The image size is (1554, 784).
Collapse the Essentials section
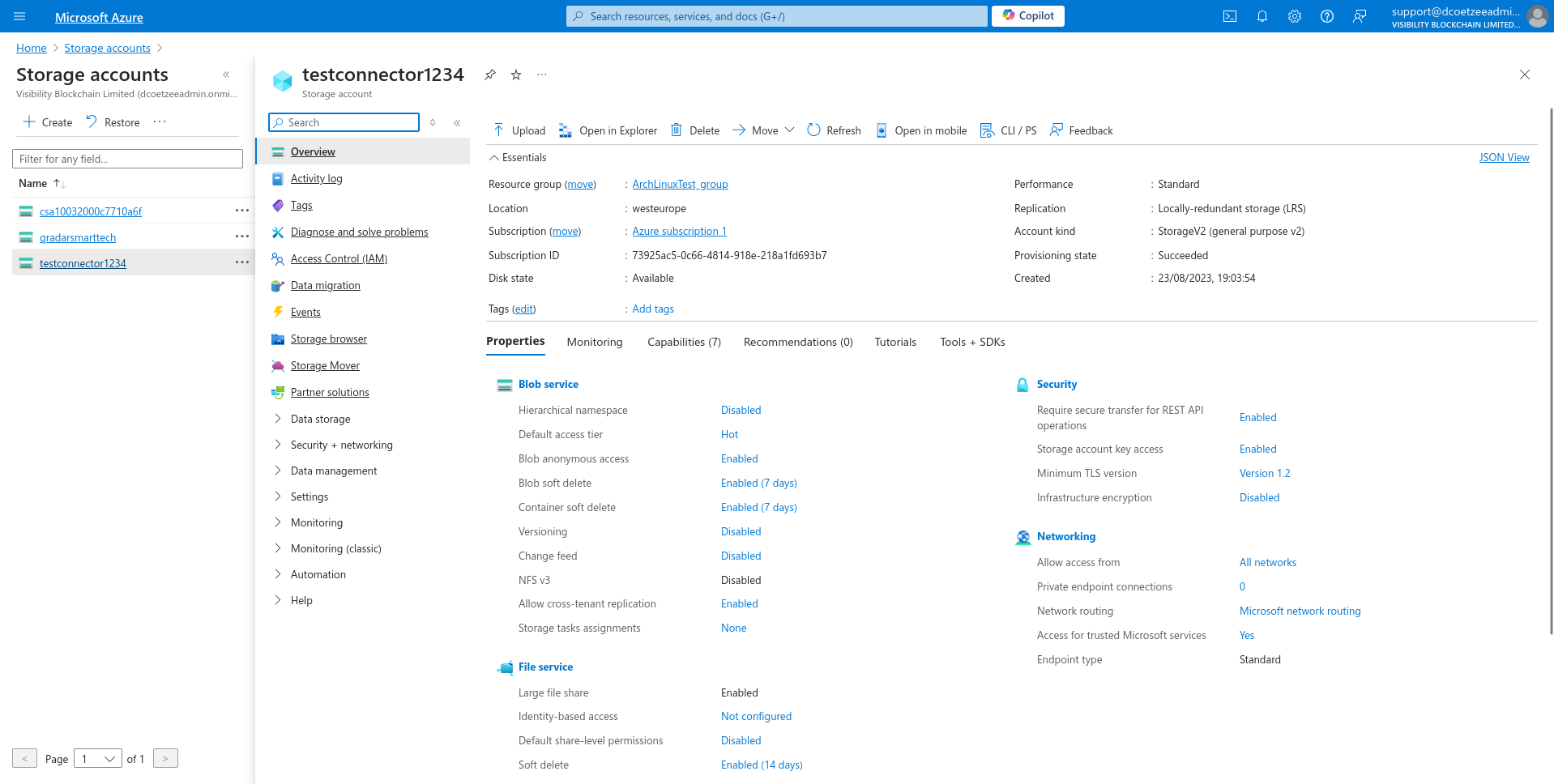493,158
